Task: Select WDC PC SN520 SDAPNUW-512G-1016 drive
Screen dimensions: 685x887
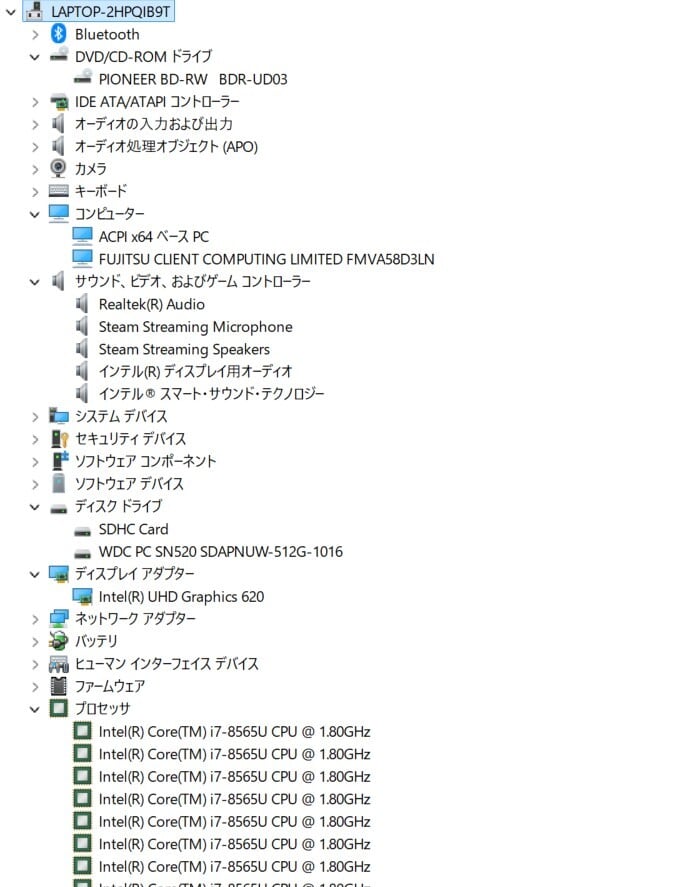Action: pos(221,552)
